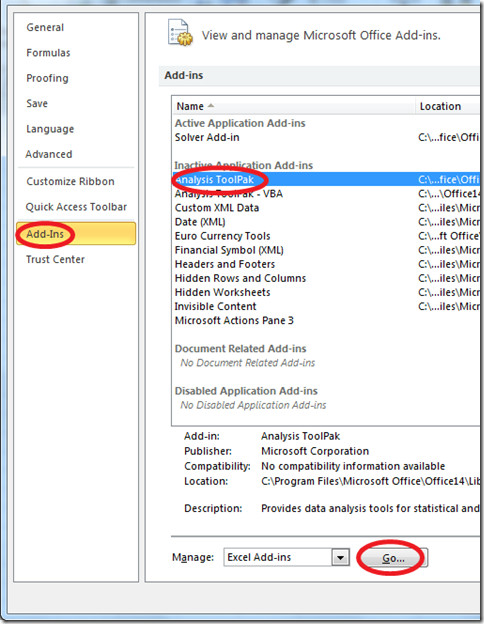Click the 'No compatibility information available' text
Image resolution: width=484 pixels, height=624 pixels.
coord(353,466)
